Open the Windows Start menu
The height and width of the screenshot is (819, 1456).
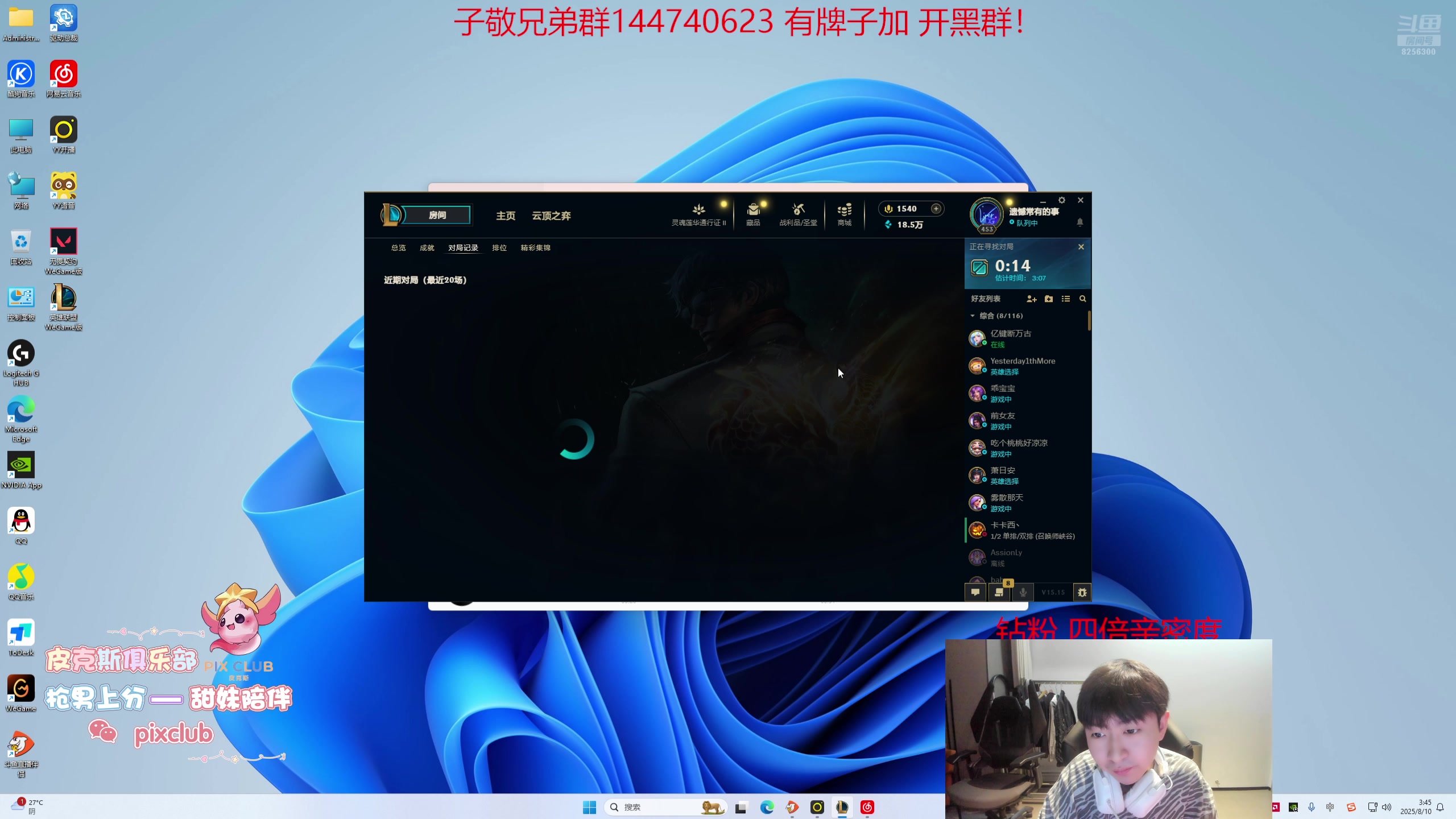589,807
